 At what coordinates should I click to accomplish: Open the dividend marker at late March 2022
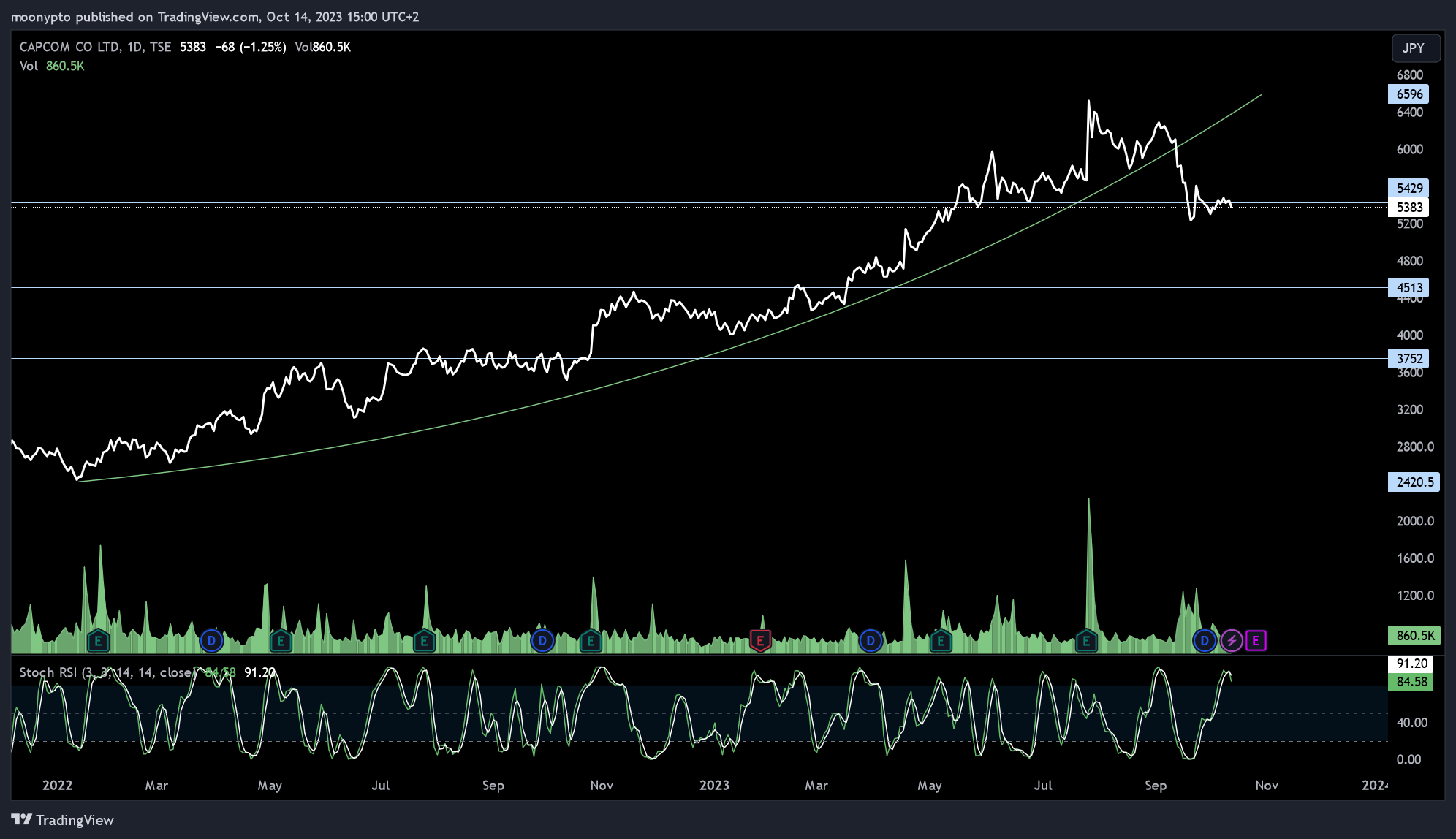click(211, 641)
